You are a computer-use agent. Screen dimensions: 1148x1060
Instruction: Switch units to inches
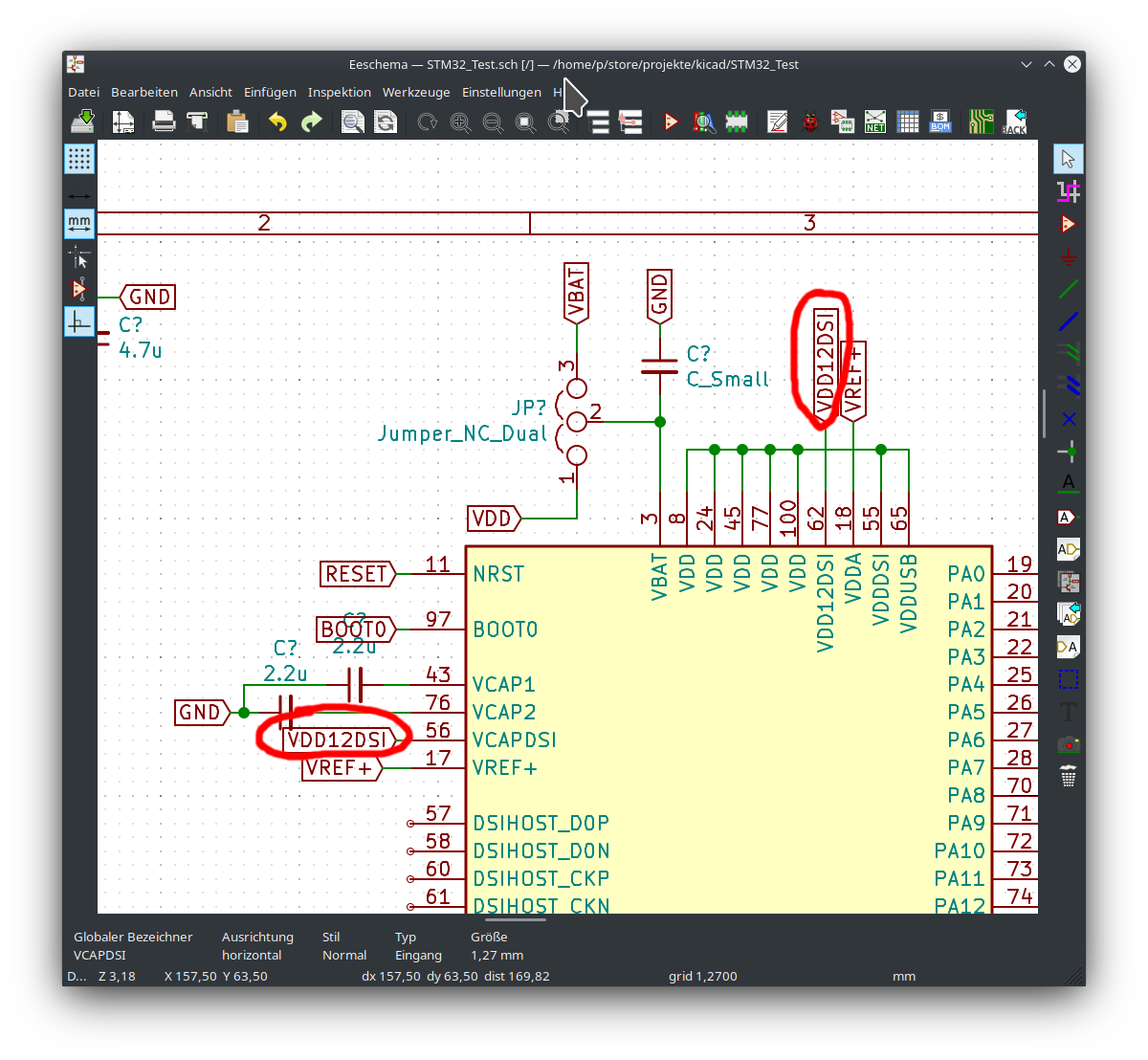(79, 196)
